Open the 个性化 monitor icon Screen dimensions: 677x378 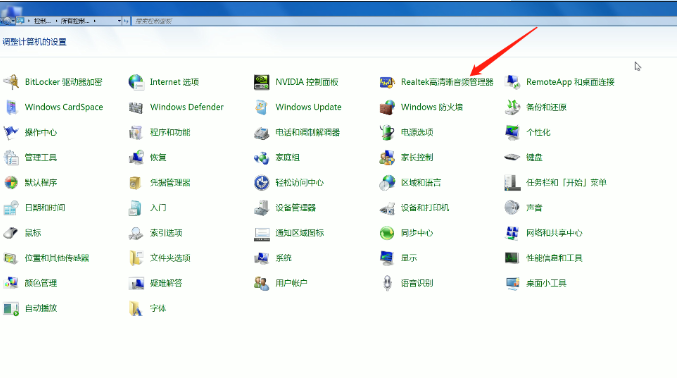tap(512, 132)
